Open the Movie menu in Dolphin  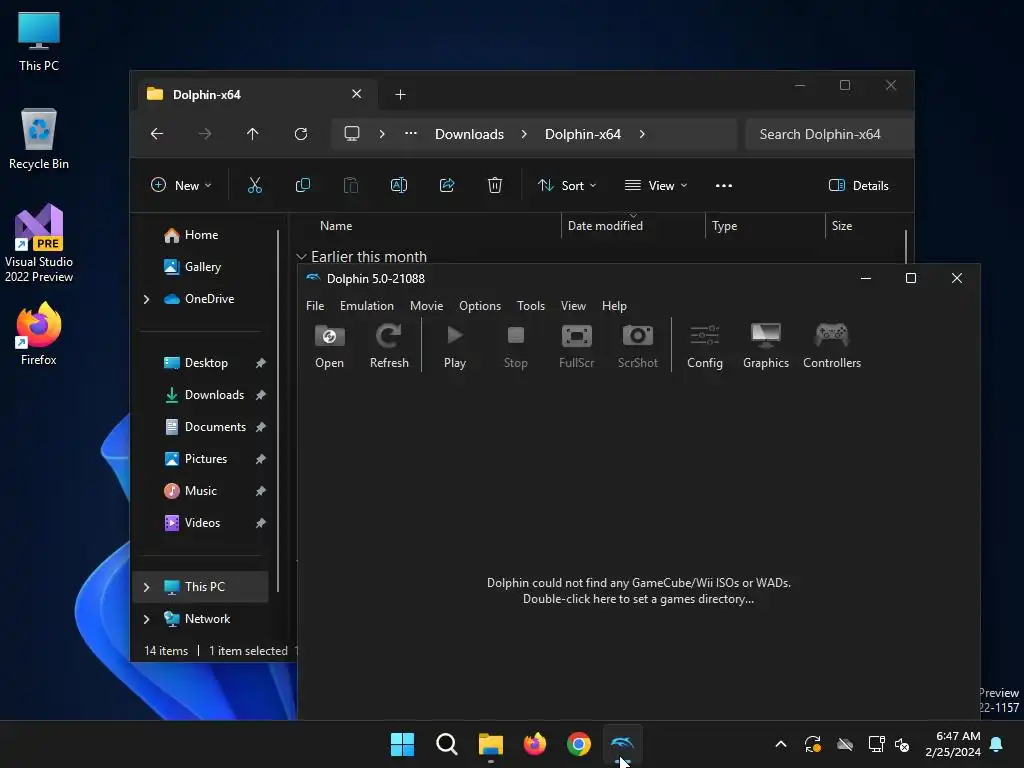(426, 306)
